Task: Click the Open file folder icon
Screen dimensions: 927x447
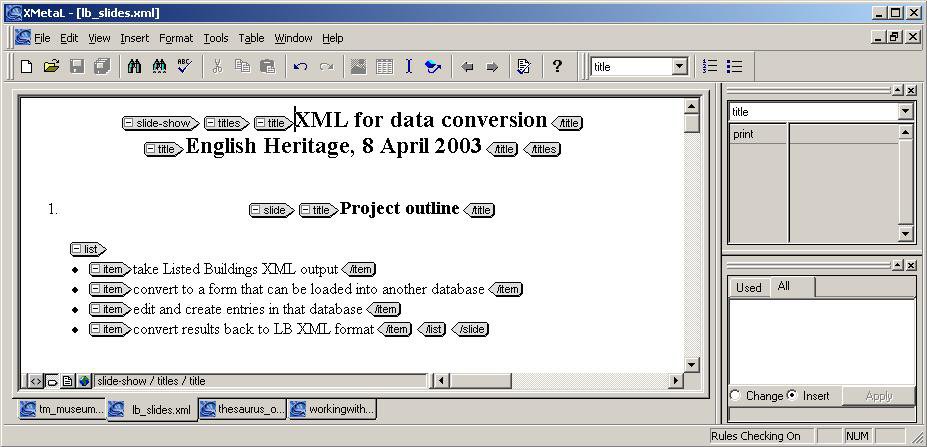Action: coord(51,67)
